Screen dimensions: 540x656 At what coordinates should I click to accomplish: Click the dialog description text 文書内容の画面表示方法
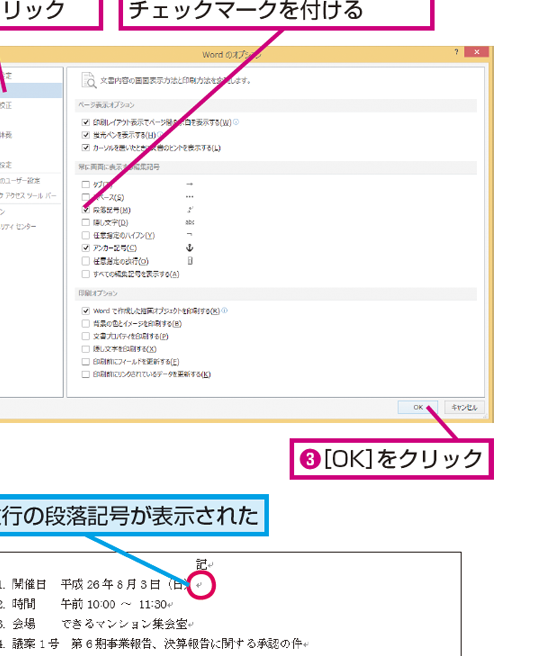click(x=175, y=80)
